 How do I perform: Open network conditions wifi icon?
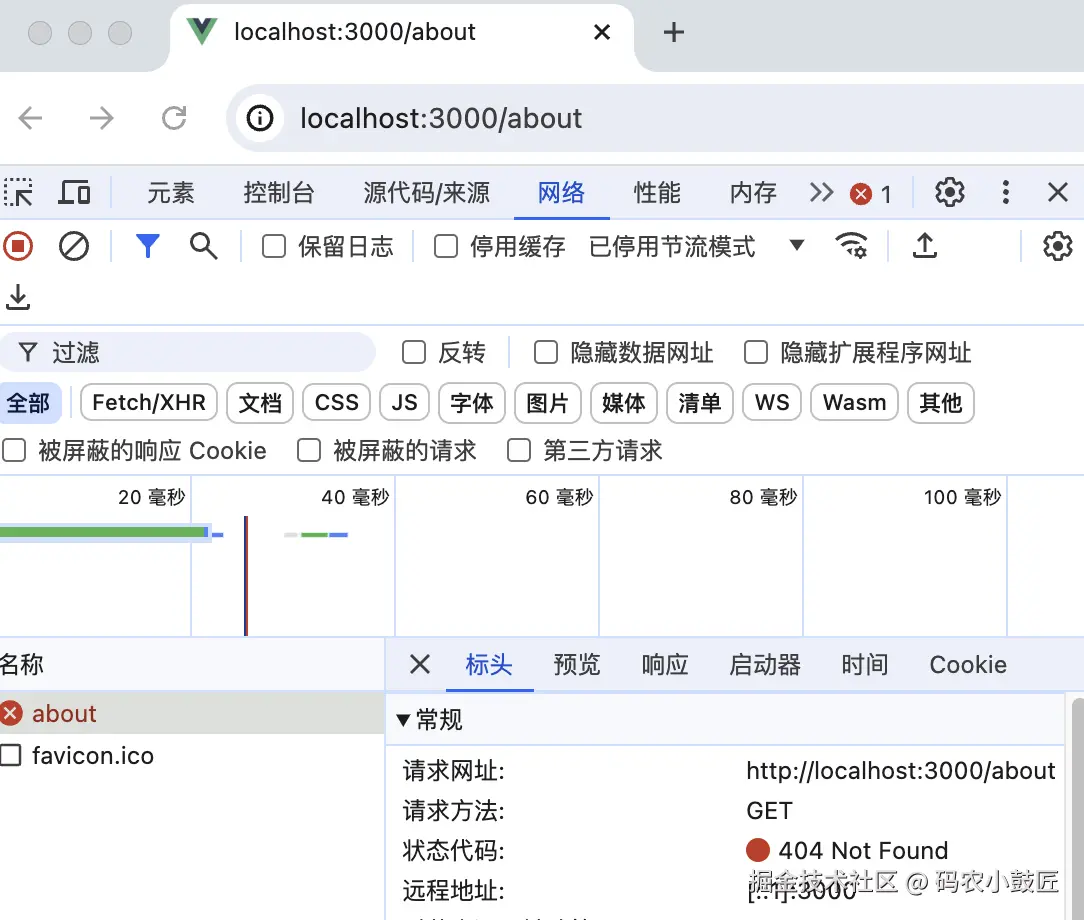tap(851, 245)
